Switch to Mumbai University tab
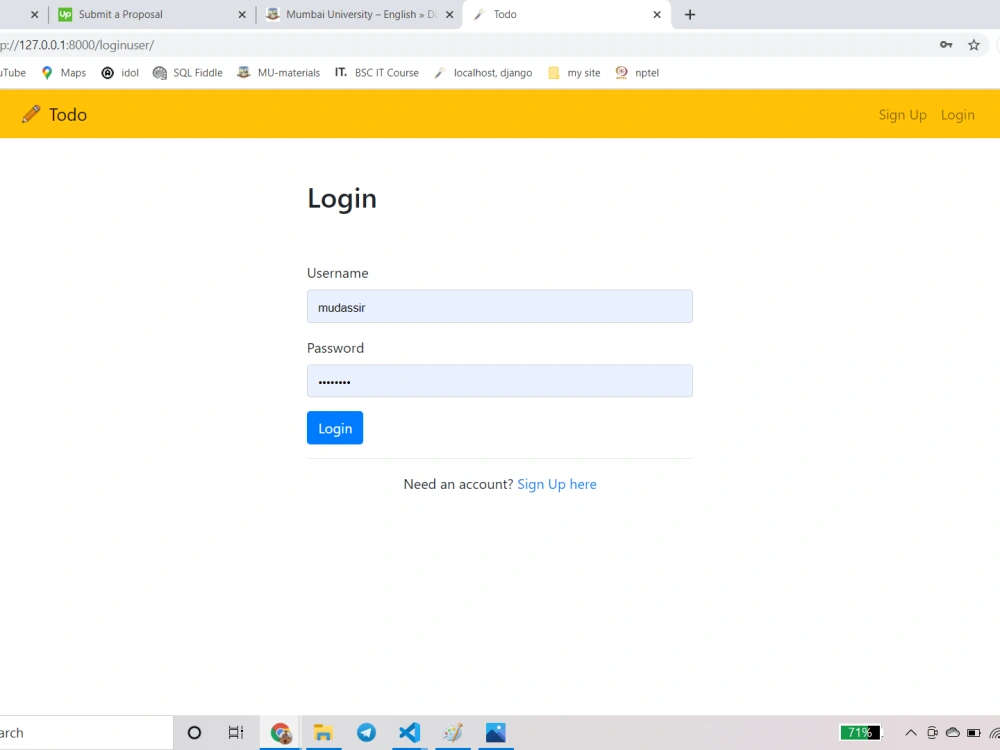The height and width of the screenshot is (750, 1000). 361,14
